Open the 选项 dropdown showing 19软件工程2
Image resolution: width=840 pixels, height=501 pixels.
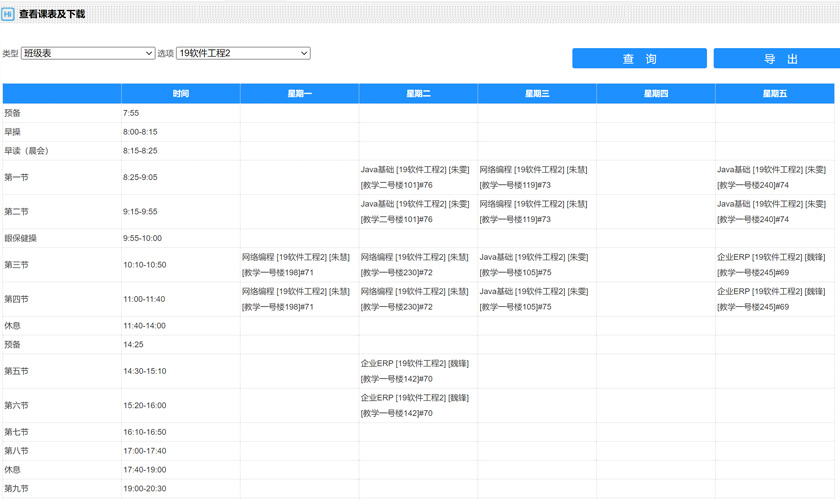pos(243,53)
